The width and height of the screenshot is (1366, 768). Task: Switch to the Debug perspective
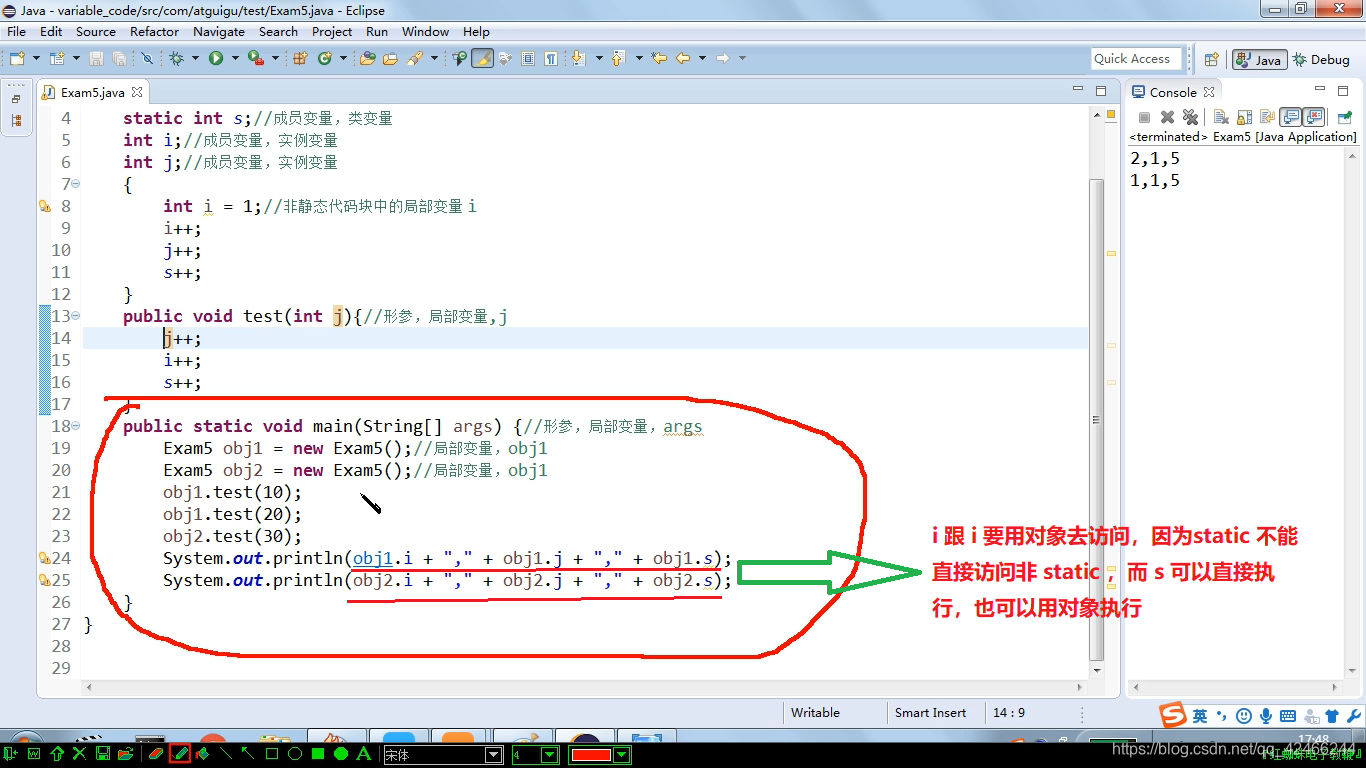(x=1321, y=60)
